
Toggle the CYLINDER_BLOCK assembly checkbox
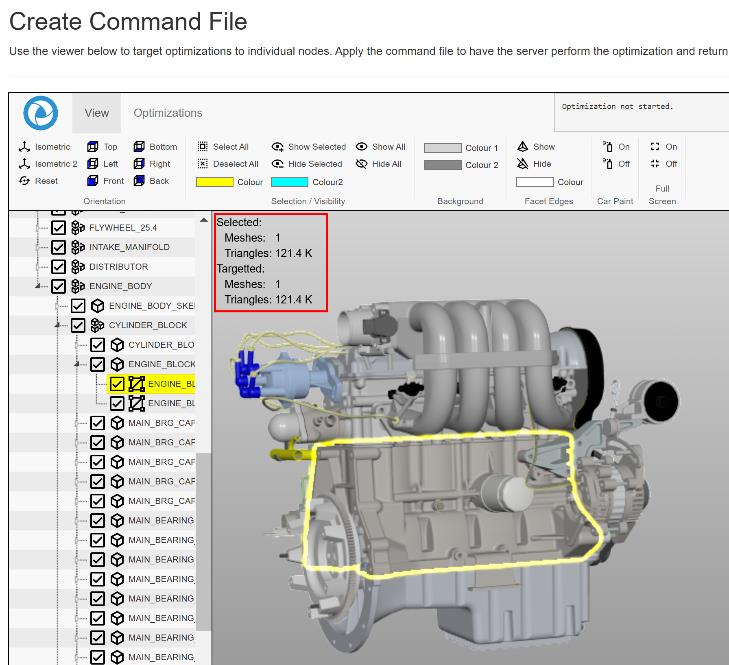click(78, 326)
